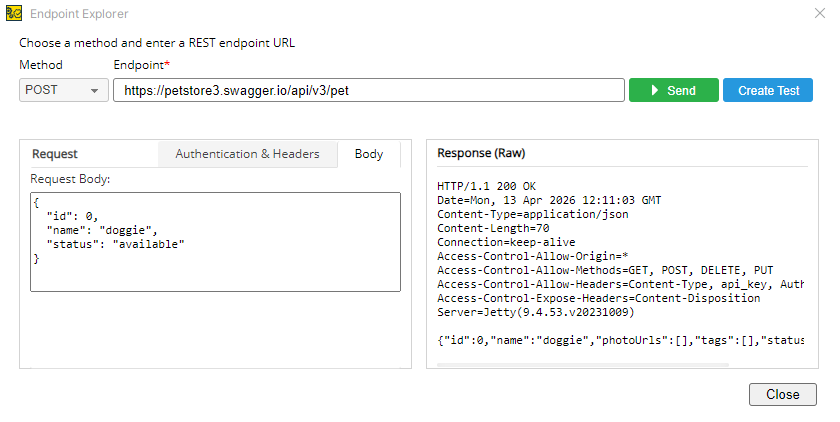Click the Content-Length=70 line
The width and height of the screenshot is (840, 422).
click(493, 228)
